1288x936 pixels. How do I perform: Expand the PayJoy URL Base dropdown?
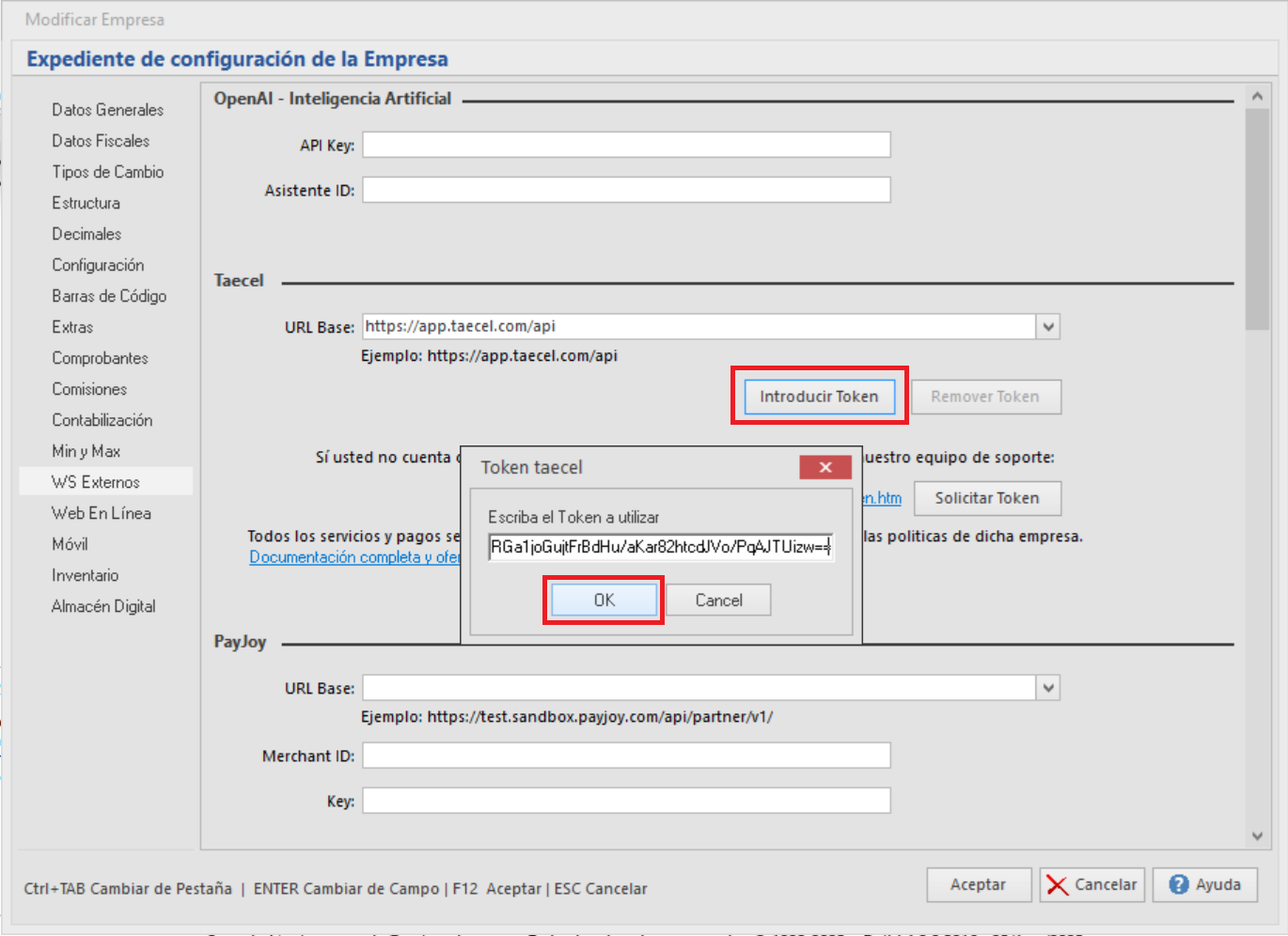pyautogui.click(x=1048, y=688)
